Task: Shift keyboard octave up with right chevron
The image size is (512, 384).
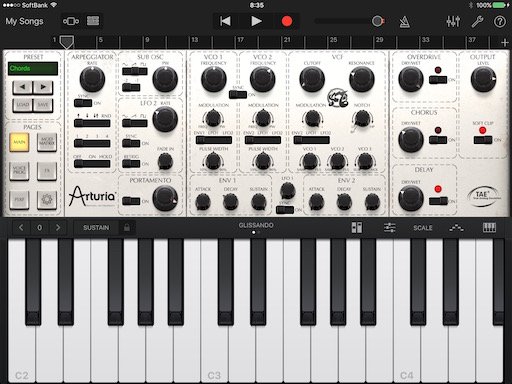Action: click(58, 228)
